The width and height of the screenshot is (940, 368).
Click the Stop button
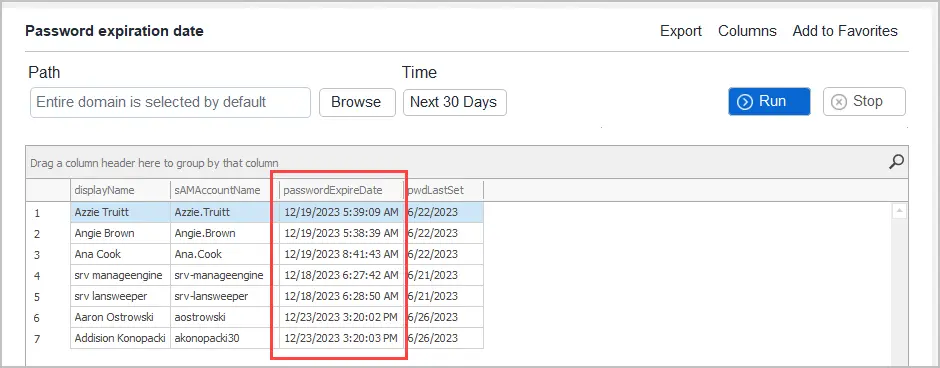pyautogui.click(x=864, y=101)
